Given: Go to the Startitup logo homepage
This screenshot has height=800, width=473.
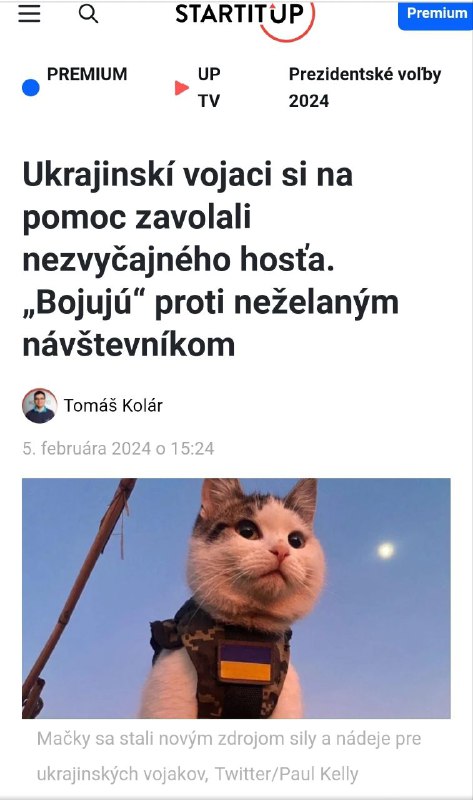Looking at the screenshot, I should pos(244,18).
